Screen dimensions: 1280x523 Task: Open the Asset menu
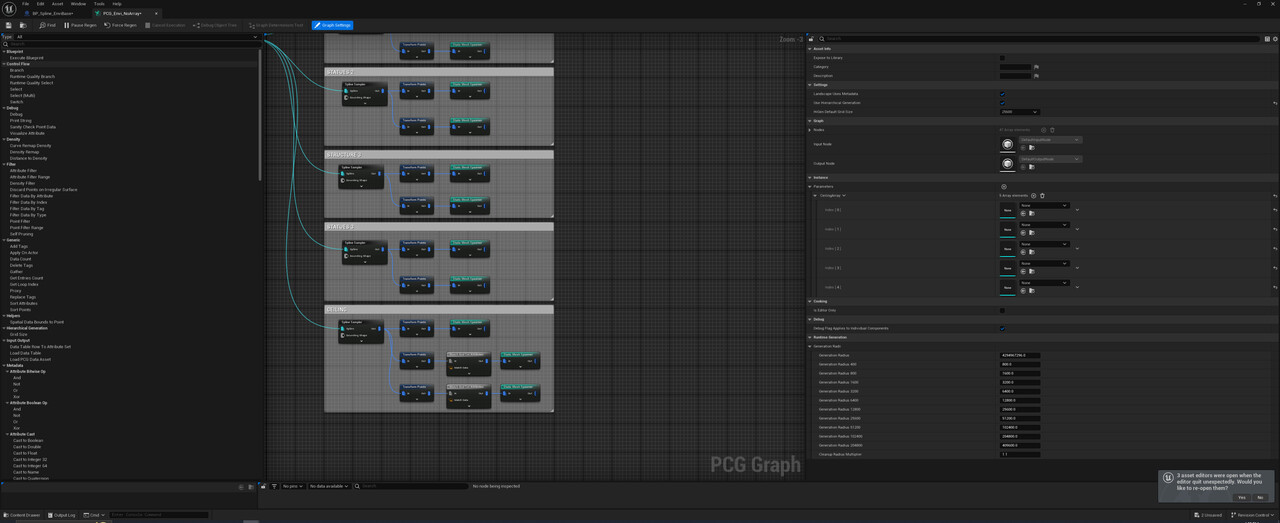(x=57, y=4)
